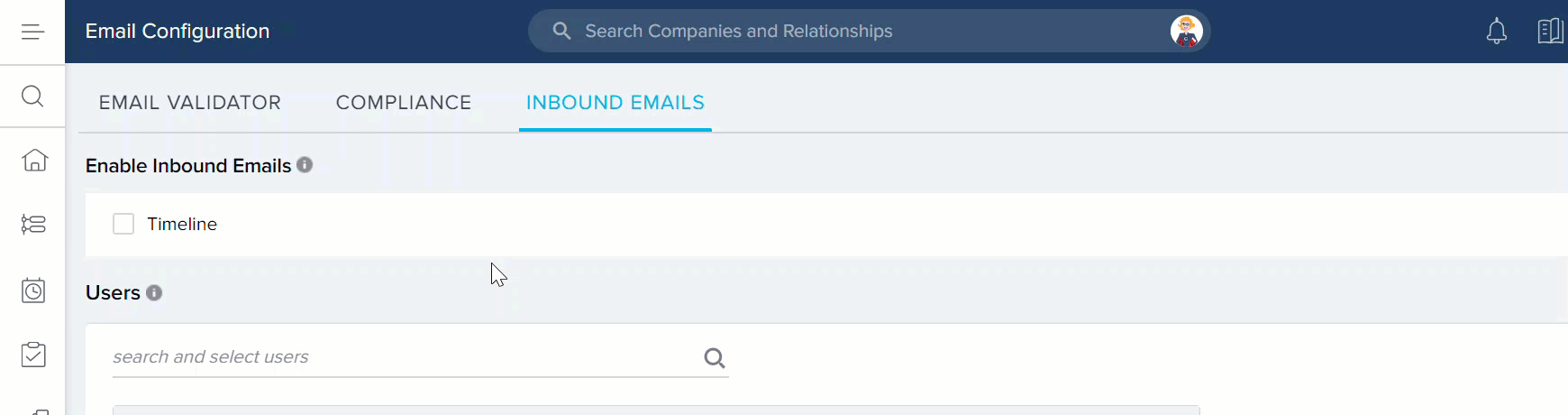Click the sidebar search magnifier icon
The height and width of the screenshot is (415, 1568).
(32, 96)
